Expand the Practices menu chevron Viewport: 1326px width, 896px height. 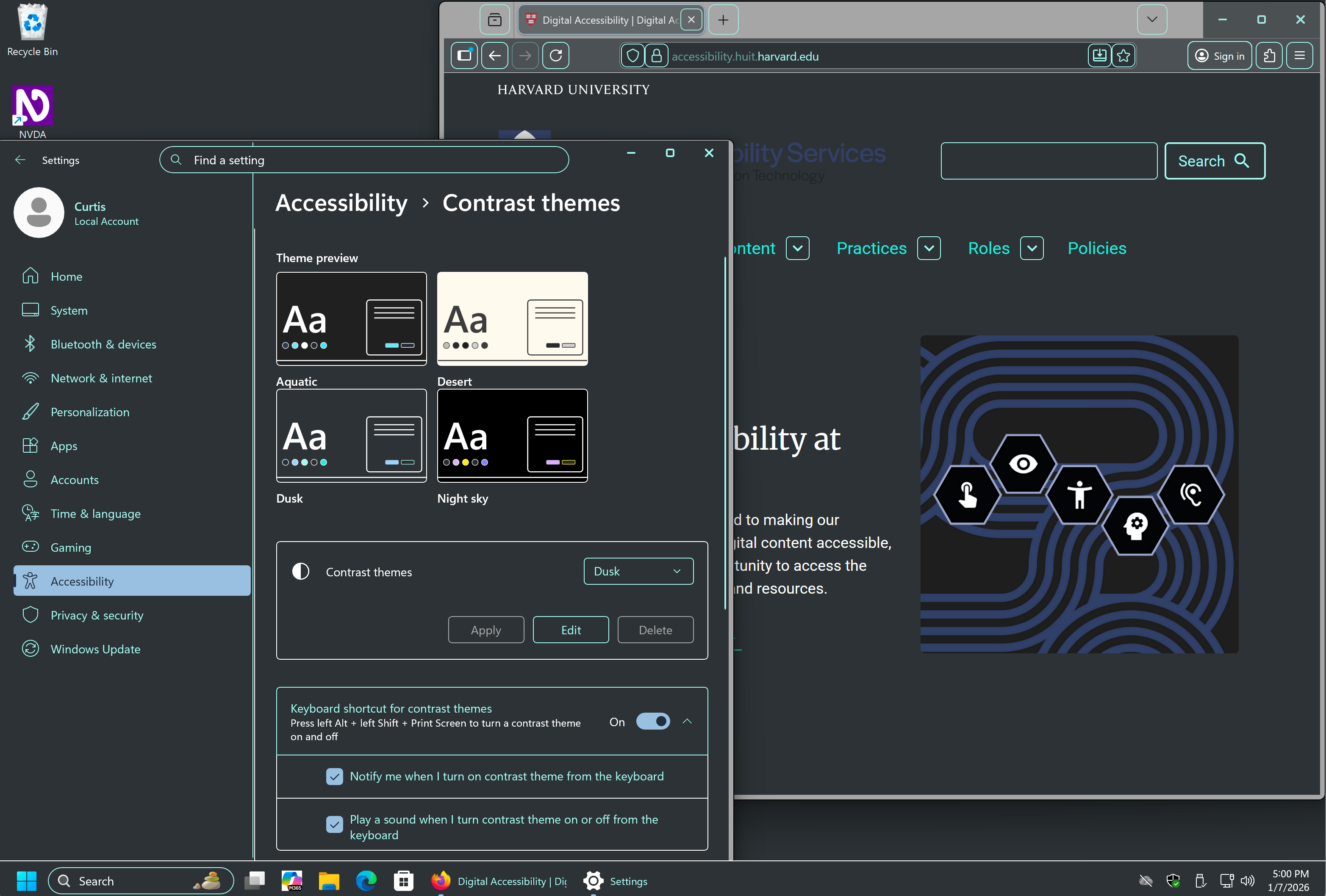929,248
